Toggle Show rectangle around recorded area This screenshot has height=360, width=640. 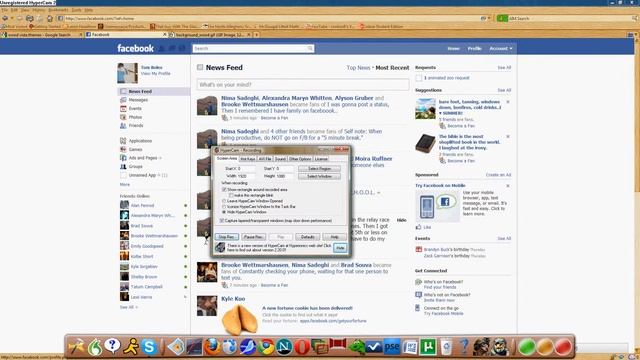point(224,190)
